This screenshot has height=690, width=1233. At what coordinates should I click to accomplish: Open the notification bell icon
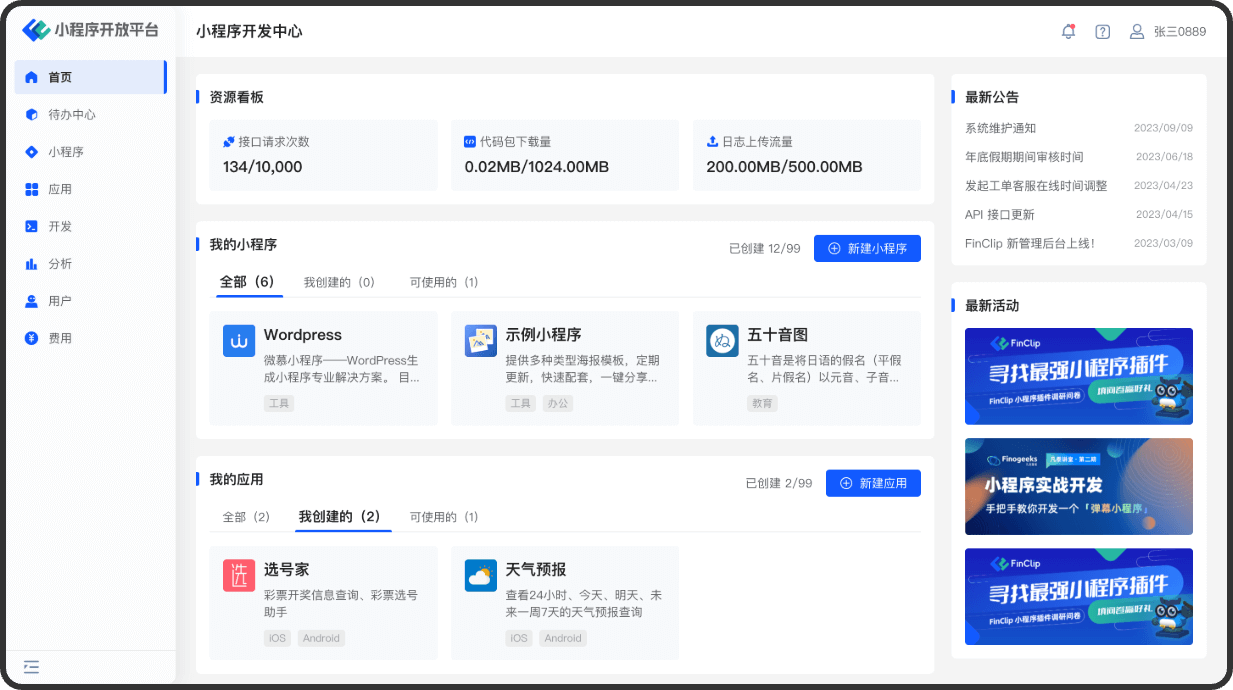[1068, 31]
